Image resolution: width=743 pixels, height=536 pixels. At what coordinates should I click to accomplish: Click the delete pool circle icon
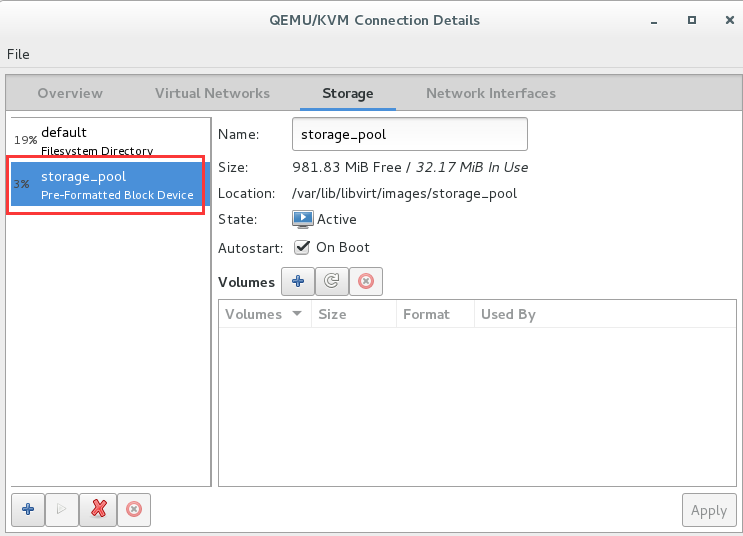pyautogui.click(x=134, y=509)
